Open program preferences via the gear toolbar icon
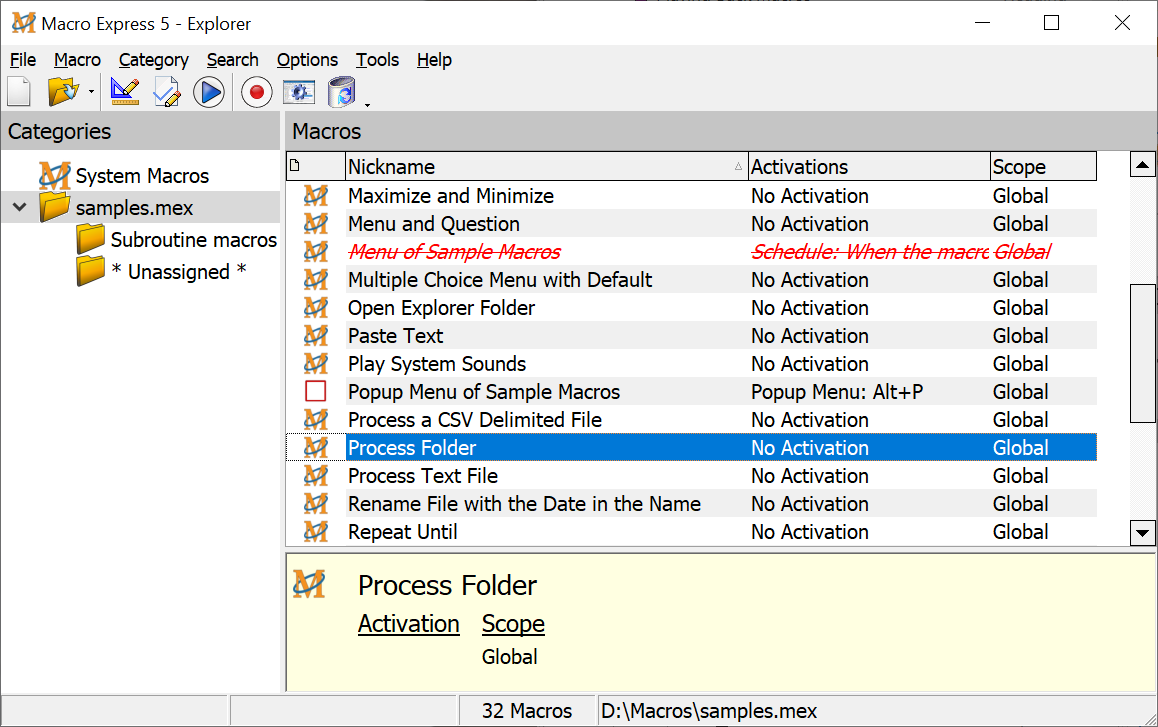This screenshot has width=1158, height=727. [296, 91]
